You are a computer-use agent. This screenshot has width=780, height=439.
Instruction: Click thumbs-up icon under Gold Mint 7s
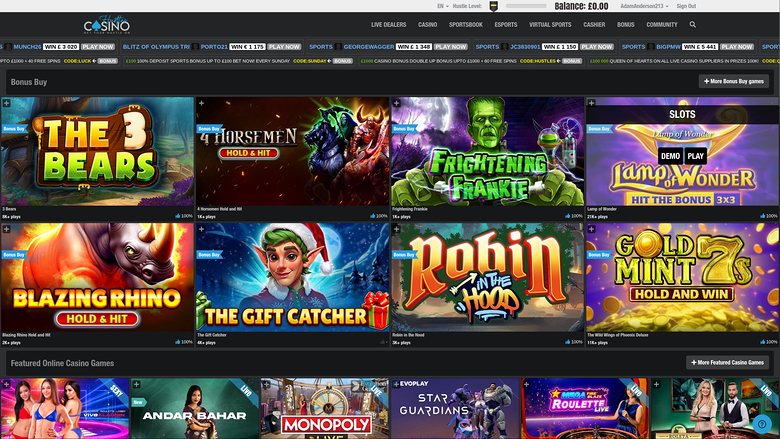tap(763, 342)
